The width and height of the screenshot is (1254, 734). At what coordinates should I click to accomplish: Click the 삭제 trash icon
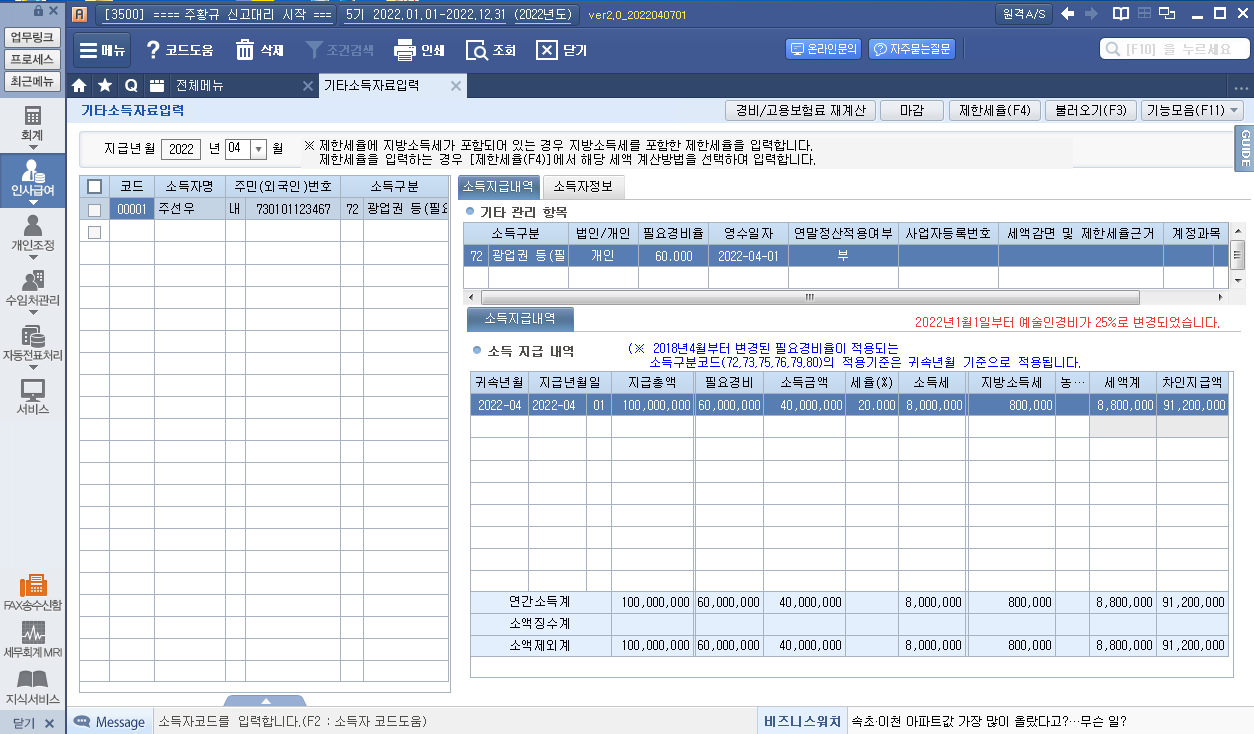pos(245,50)
